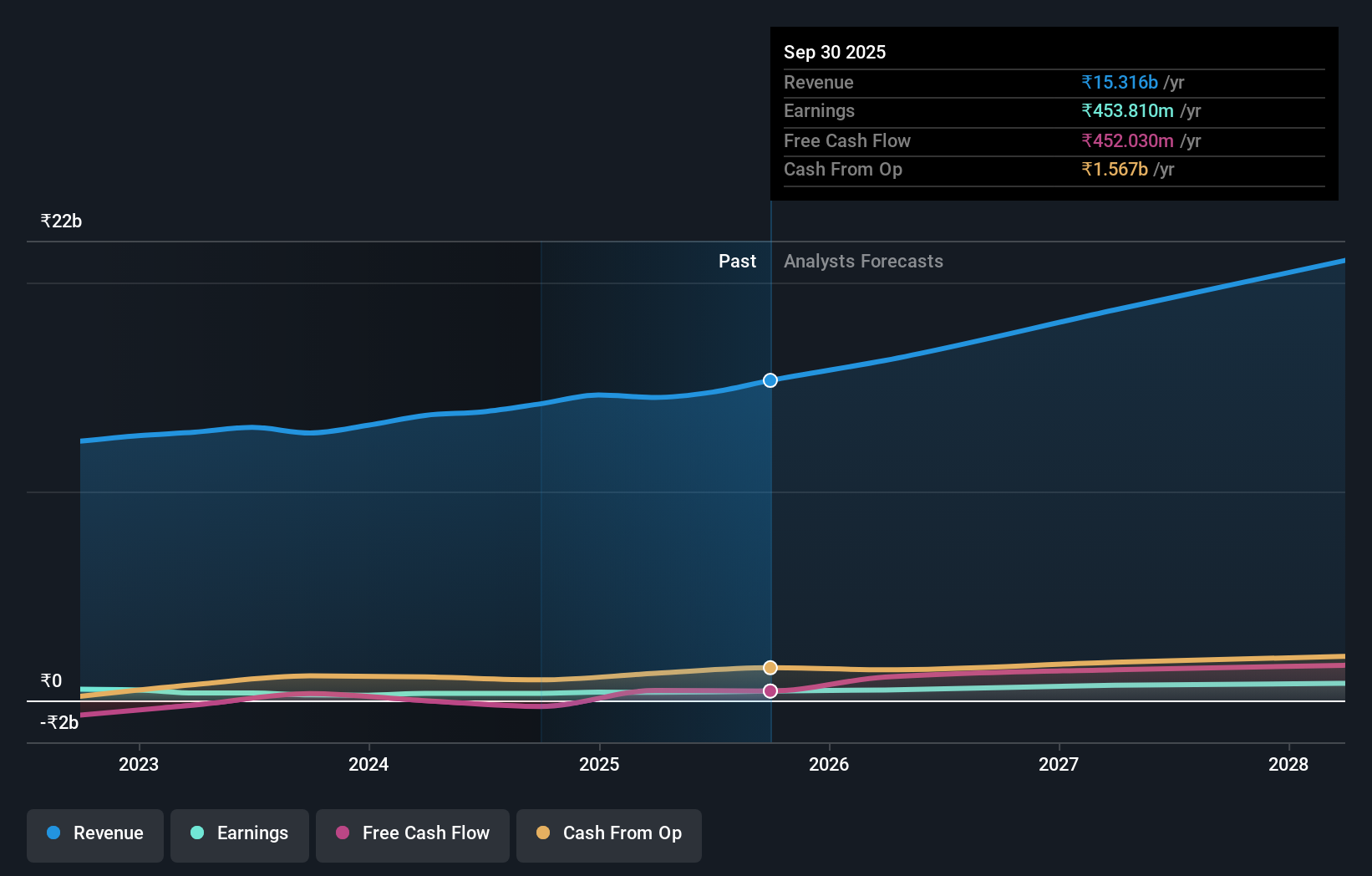Select the Free Cash Flow marker on chart

(x=770, y=690)
